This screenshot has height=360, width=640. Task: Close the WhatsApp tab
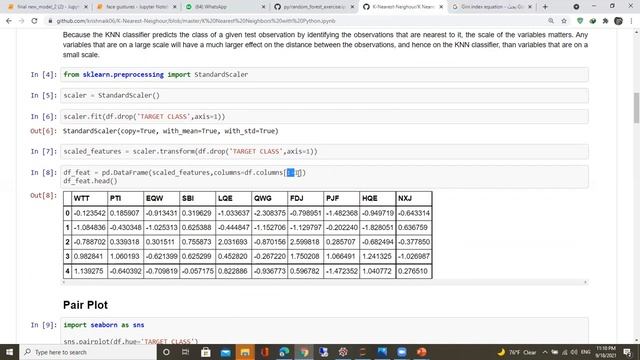coord(263,7)
